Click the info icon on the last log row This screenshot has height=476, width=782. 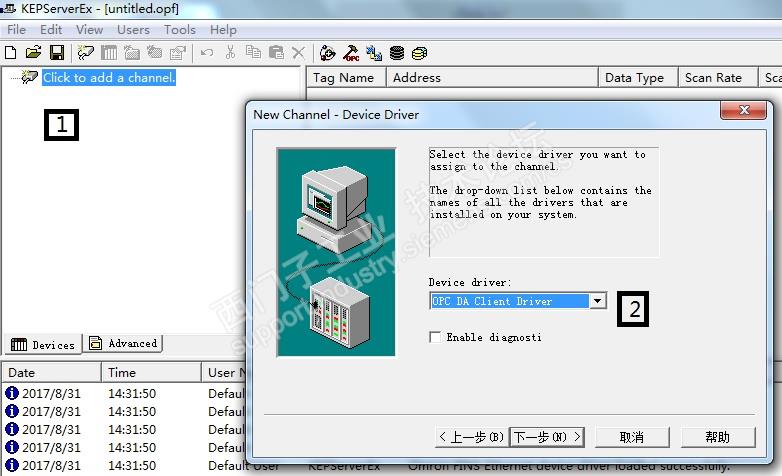click(x=11, y=465)
